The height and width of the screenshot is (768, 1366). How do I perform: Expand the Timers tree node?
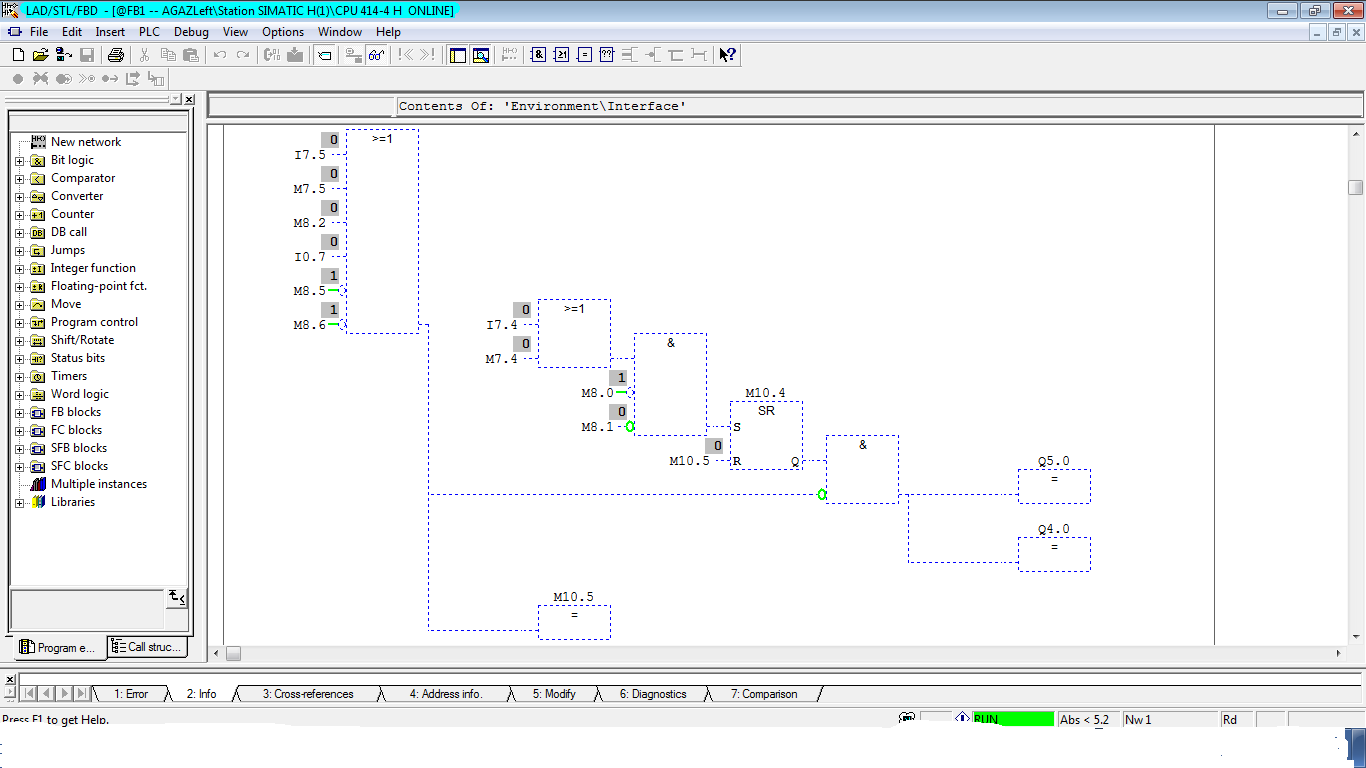pos(19,377)
